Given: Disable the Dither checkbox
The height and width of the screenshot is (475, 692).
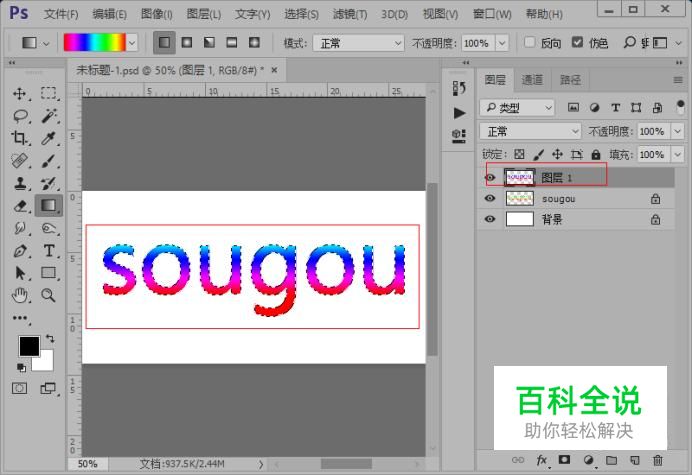Looking at the screenshot, I should tap(577, 42).
